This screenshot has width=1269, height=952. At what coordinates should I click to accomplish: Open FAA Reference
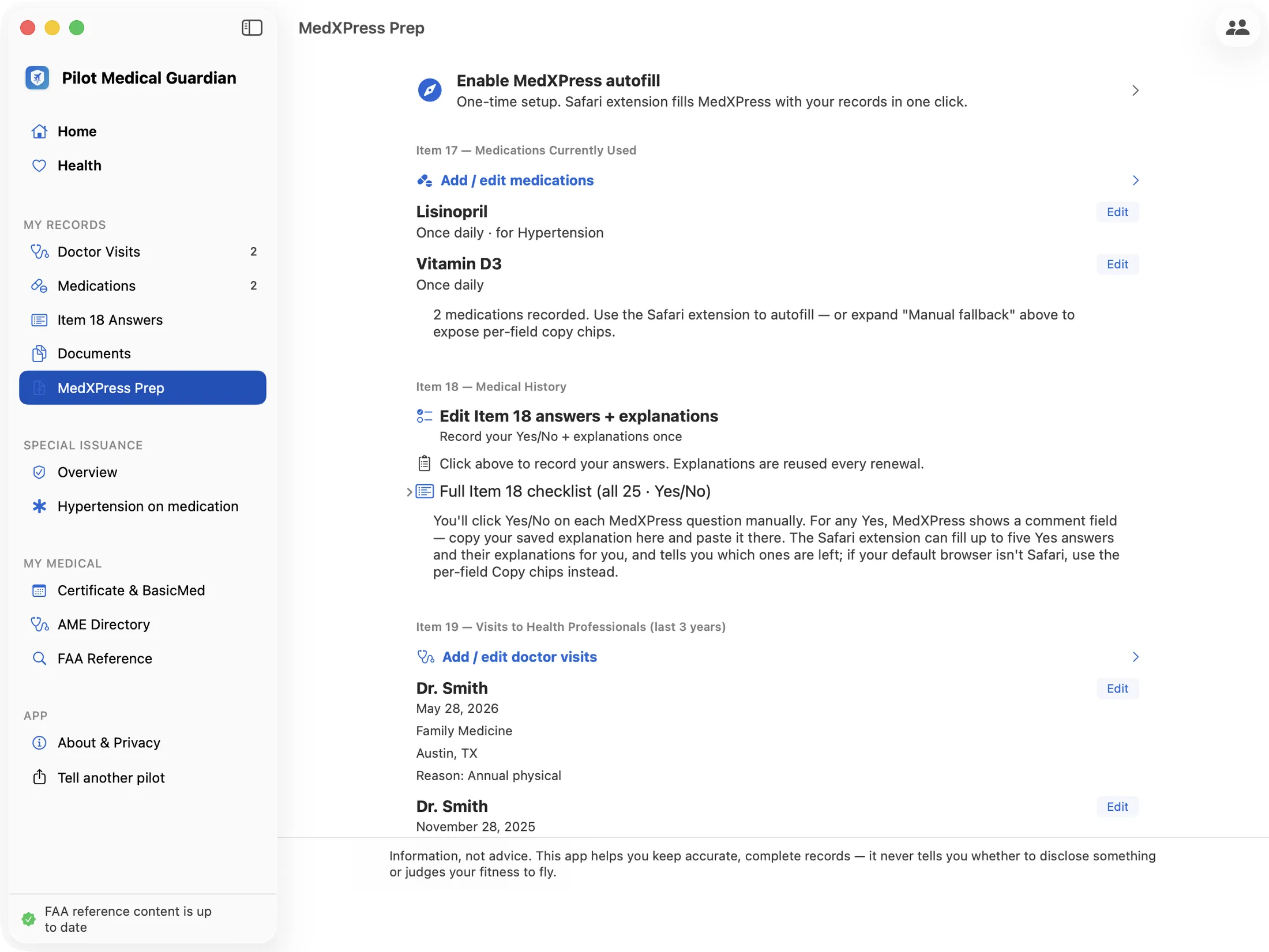pos(142,659)
